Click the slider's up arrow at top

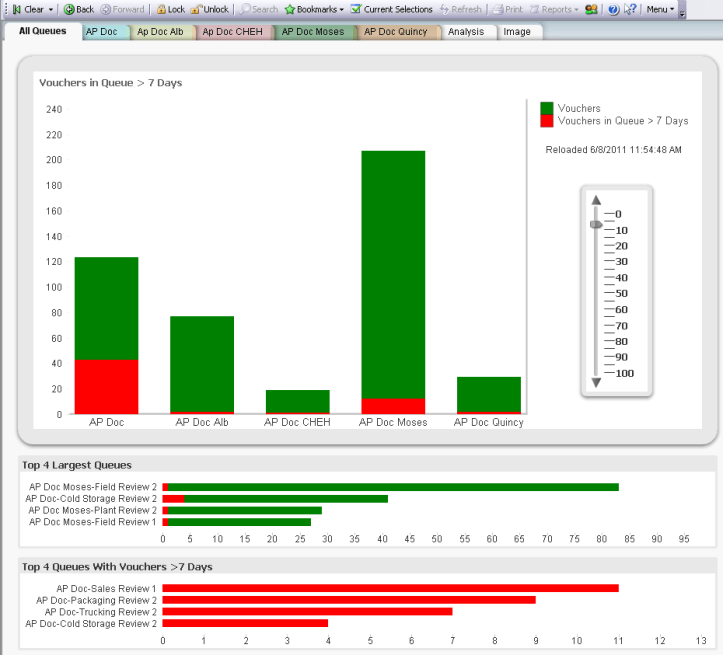596,199
